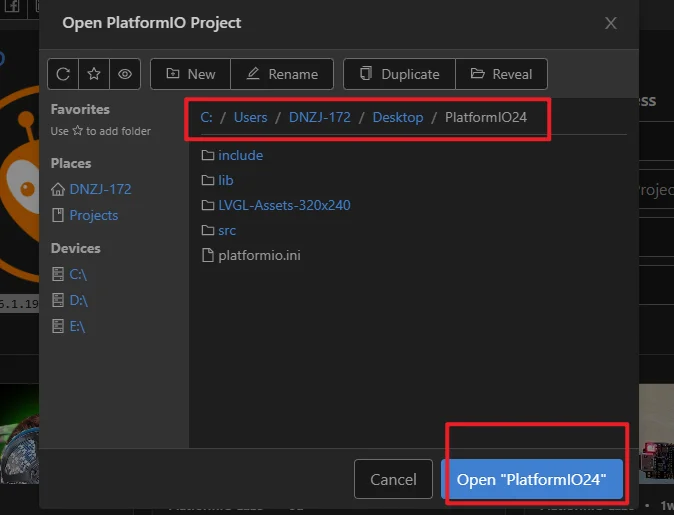
Task: Click the Rename button
Action: [282, 74]
